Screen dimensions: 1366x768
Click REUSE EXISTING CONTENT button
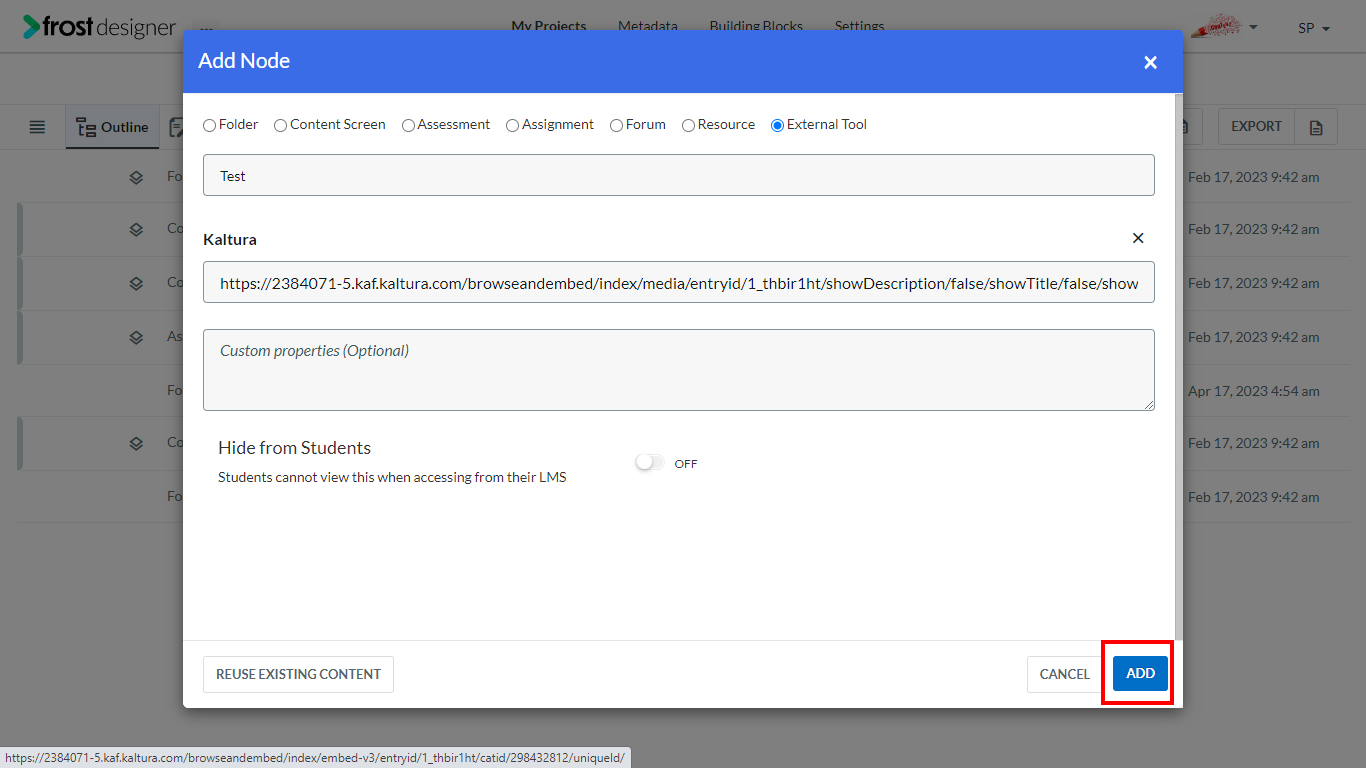click(298, 674)
